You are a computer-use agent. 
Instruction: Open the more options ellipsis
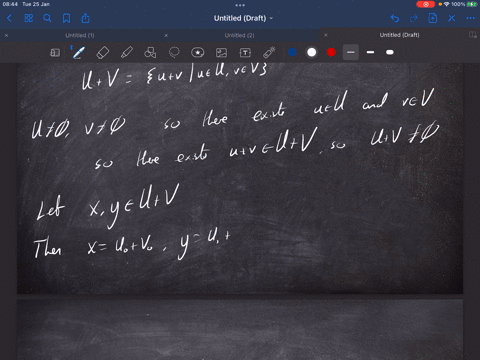470,18
